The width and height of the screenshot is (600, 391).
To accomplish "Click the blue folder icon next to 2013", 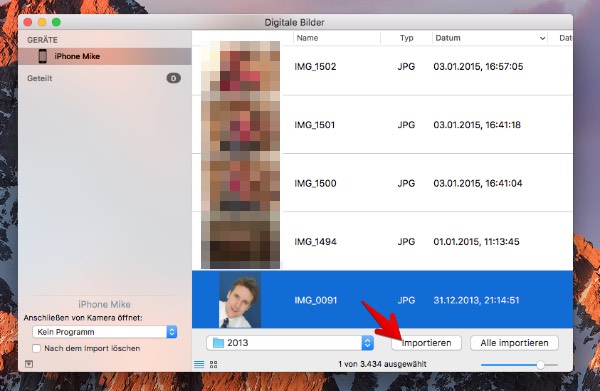I will tap(218, 342).
